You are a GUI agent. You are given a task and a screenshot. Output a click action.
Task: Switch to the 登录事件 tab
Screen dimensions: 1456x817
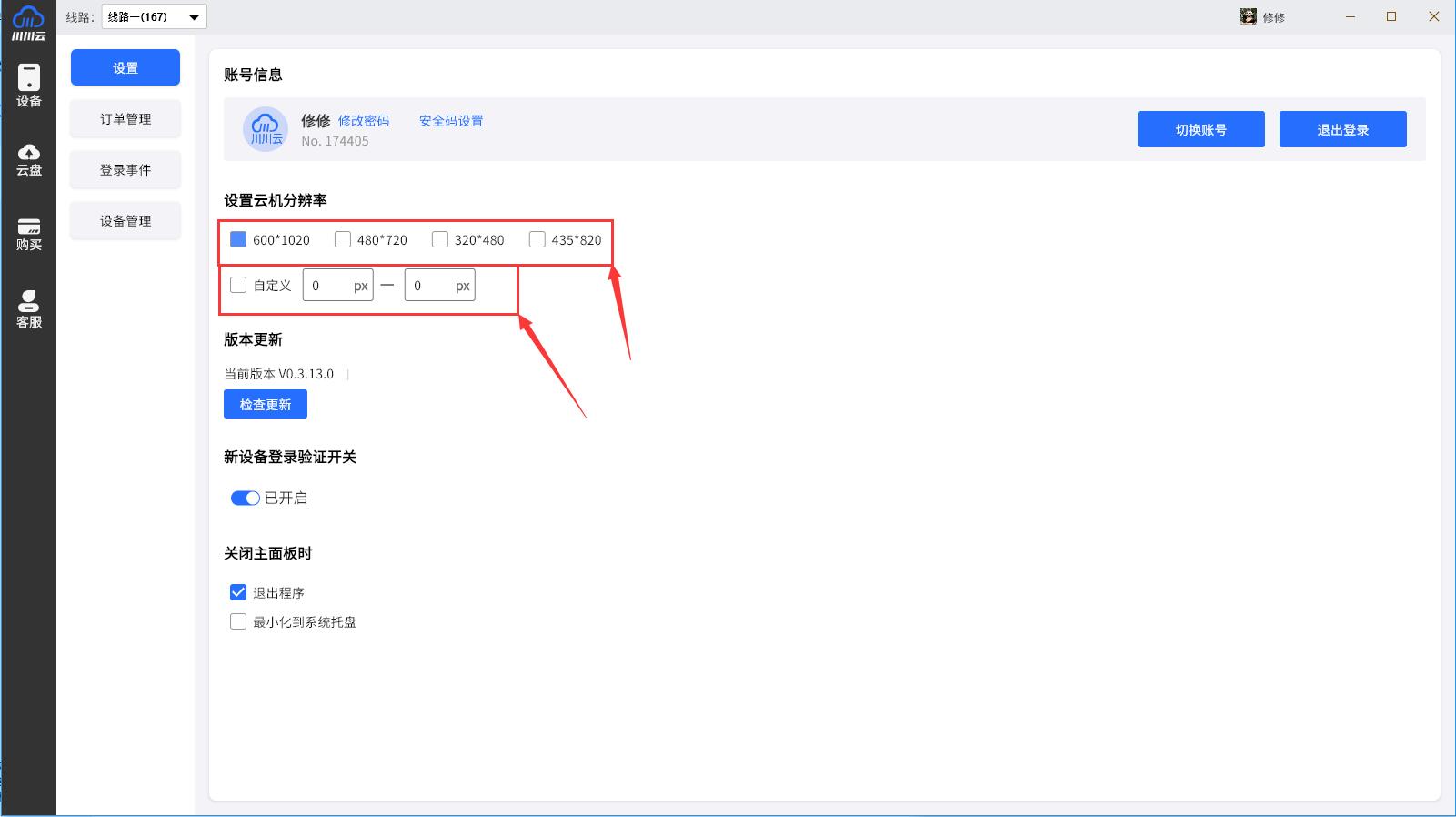(x=126, y=170)
